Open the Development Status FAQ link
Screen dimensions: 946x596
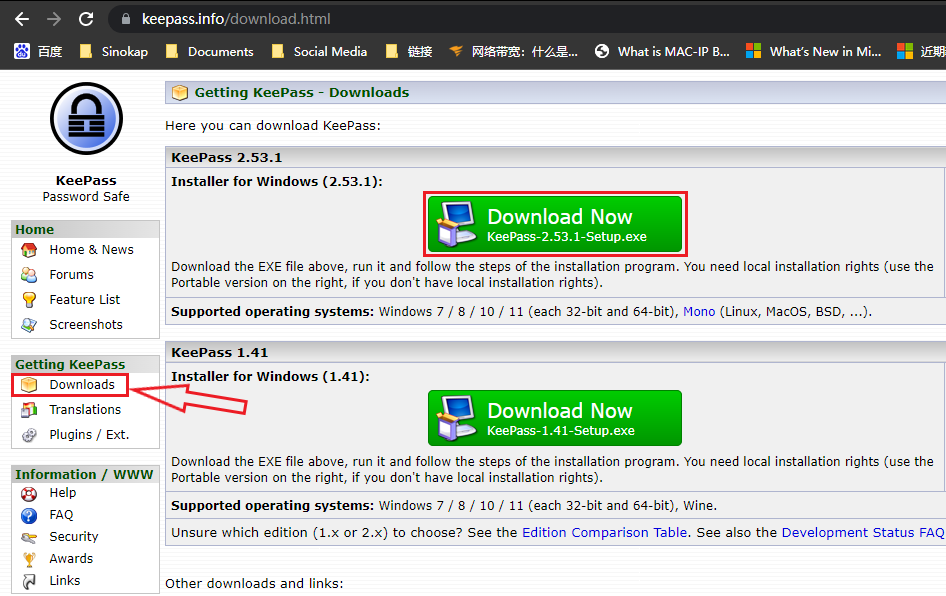click(862, 533)
